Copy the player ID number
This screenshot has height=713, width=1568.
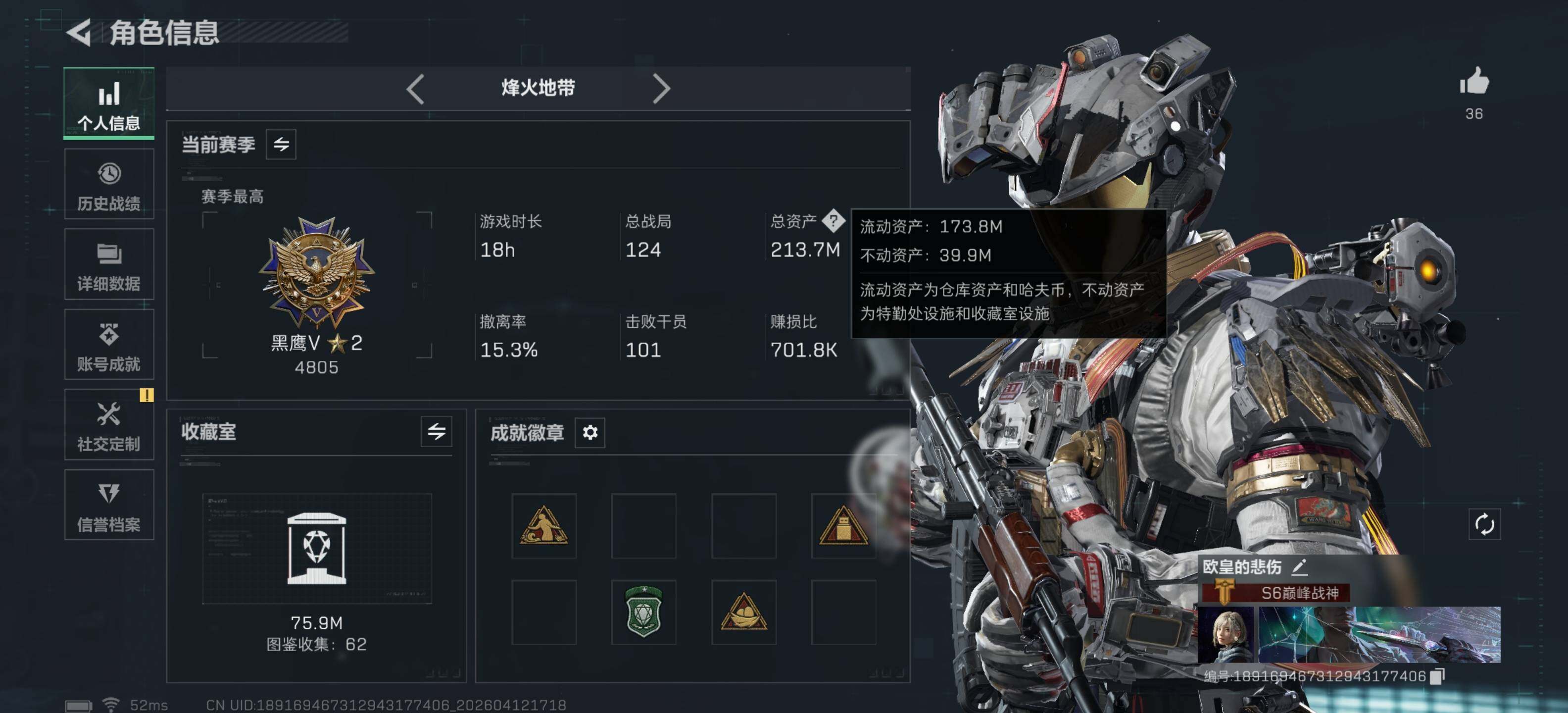[1436, 676]
